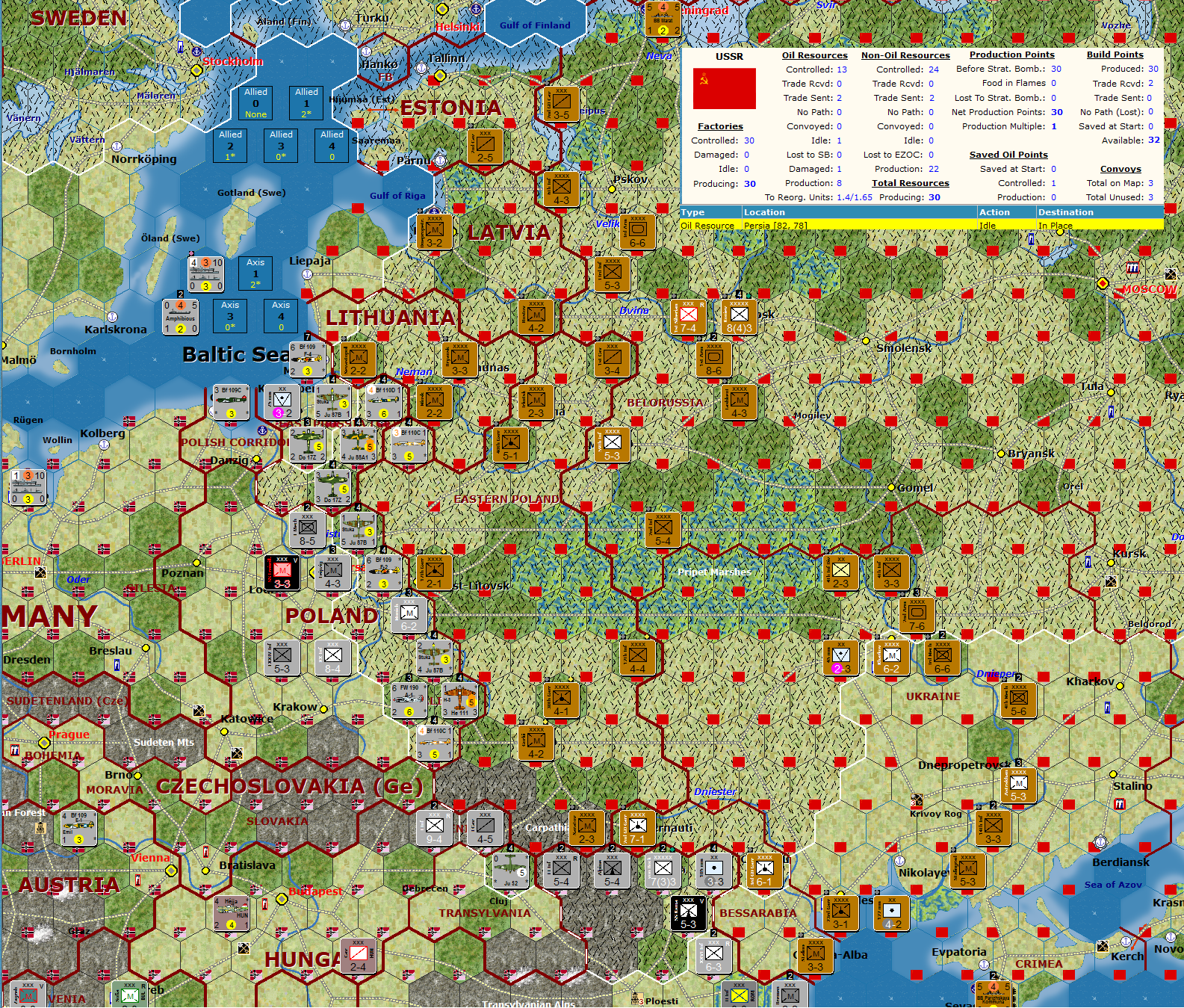The width and height of the screenshot is (1184, 1008).
Task: Select the Bf 109 F-4 fighter counter
Action: tap(308, 359)
